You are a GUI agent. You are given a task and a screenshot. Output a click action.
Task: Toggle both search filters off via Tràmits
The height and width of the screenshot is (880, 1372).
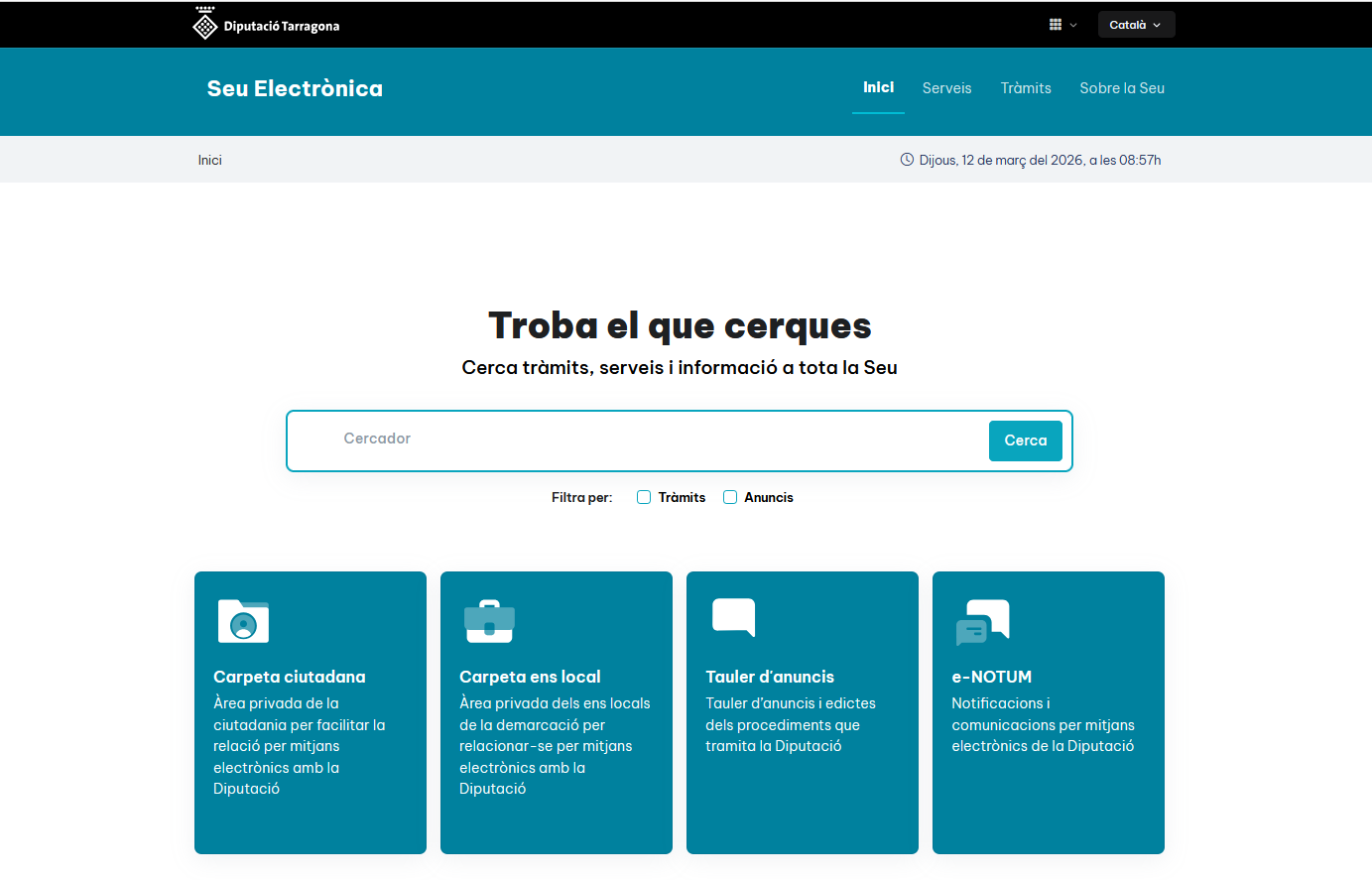[x=643, y=497]
